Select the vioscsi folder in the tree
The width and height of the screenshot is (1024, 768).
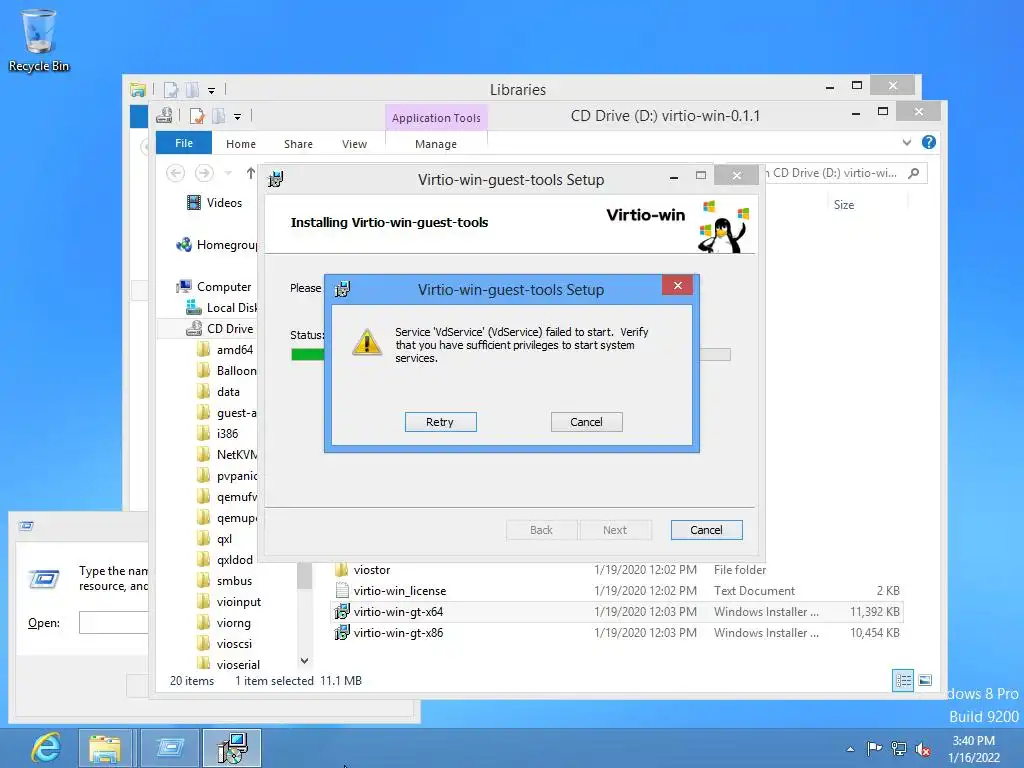pyautogui.click(x=225, y=644)
